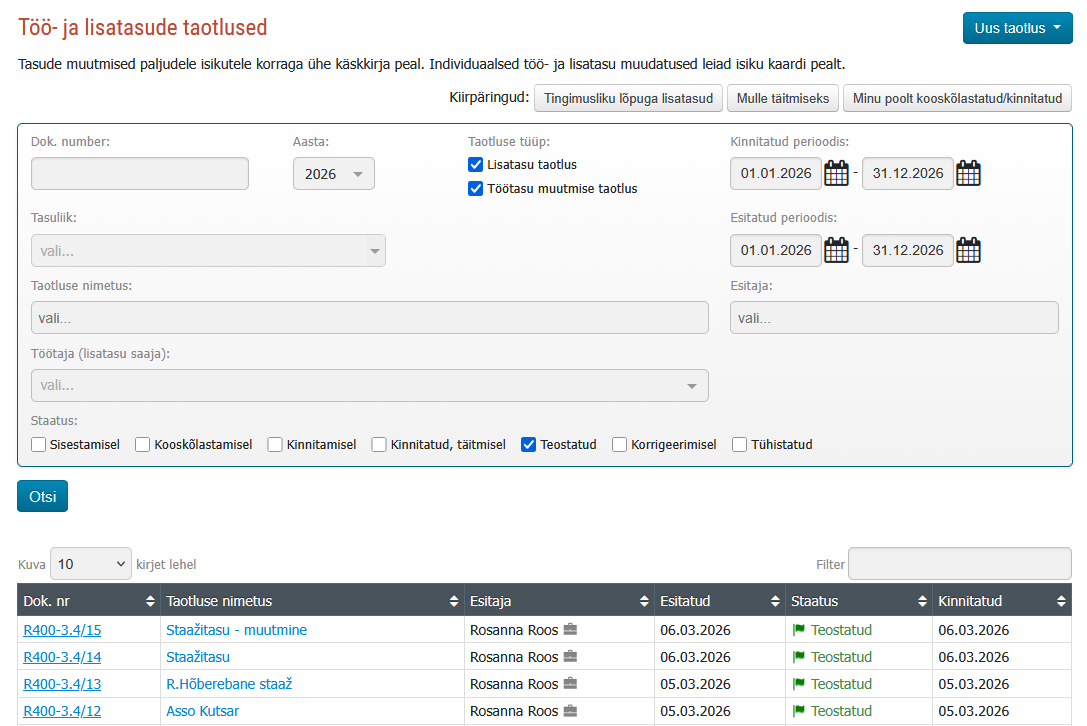Click briefcase icon in R400-3.4/15 row
This screenshot has height=726, width=1087.
coord(570,630)
